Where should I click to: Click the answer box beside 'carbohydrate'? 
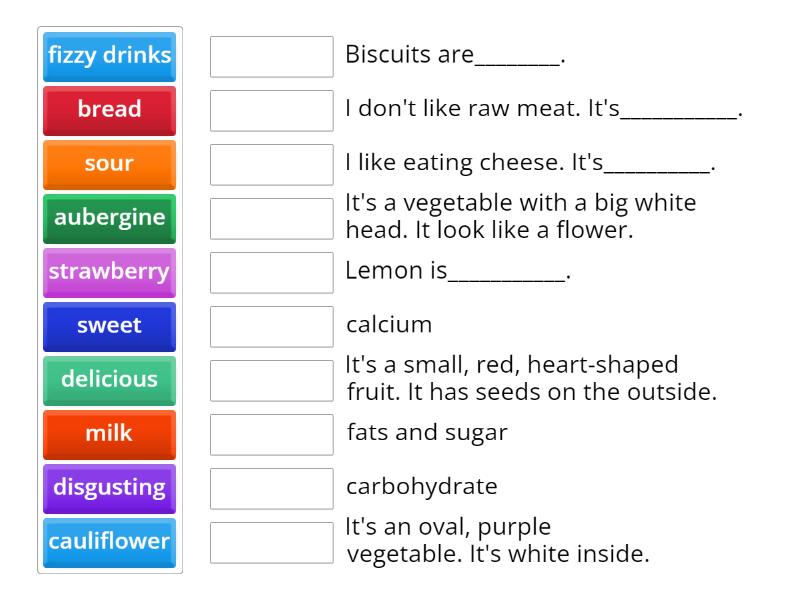[272, 487]
